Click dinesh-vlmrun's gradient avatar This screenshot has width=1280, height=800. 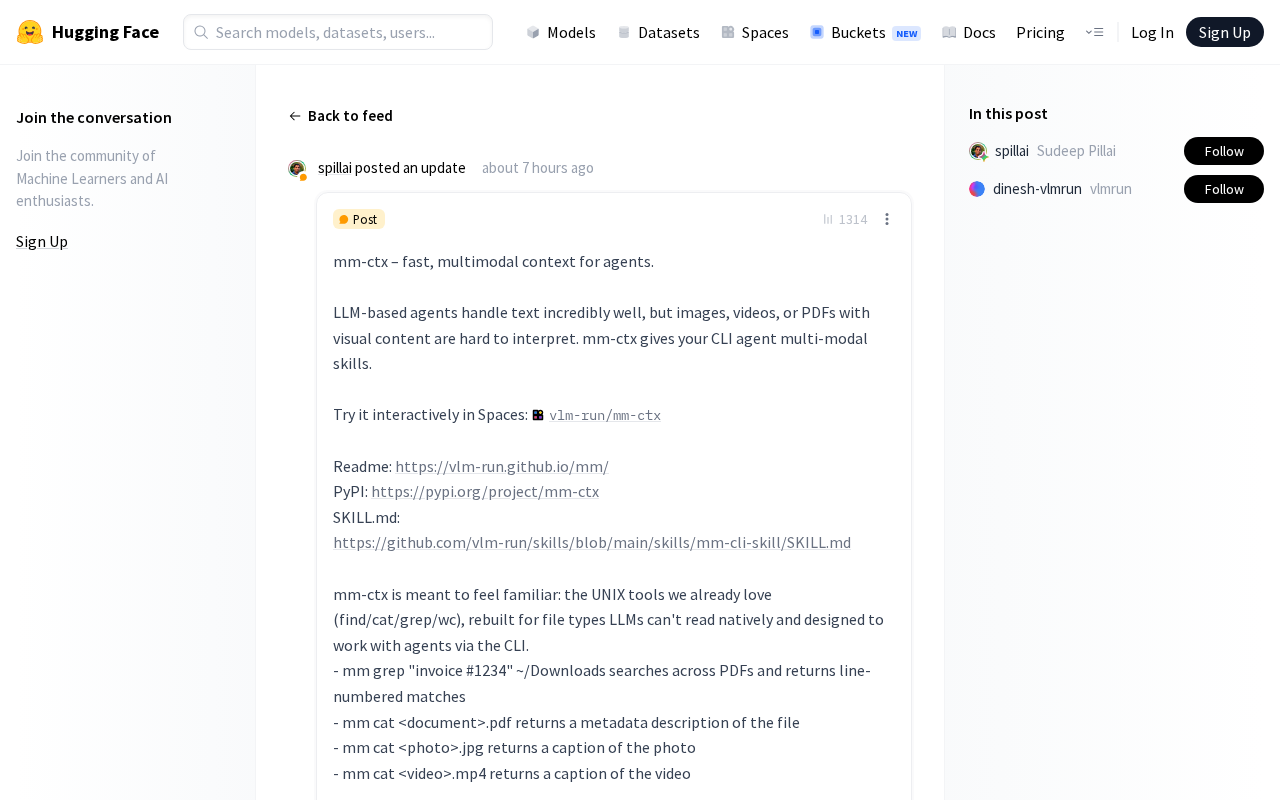tap(977, 189)
